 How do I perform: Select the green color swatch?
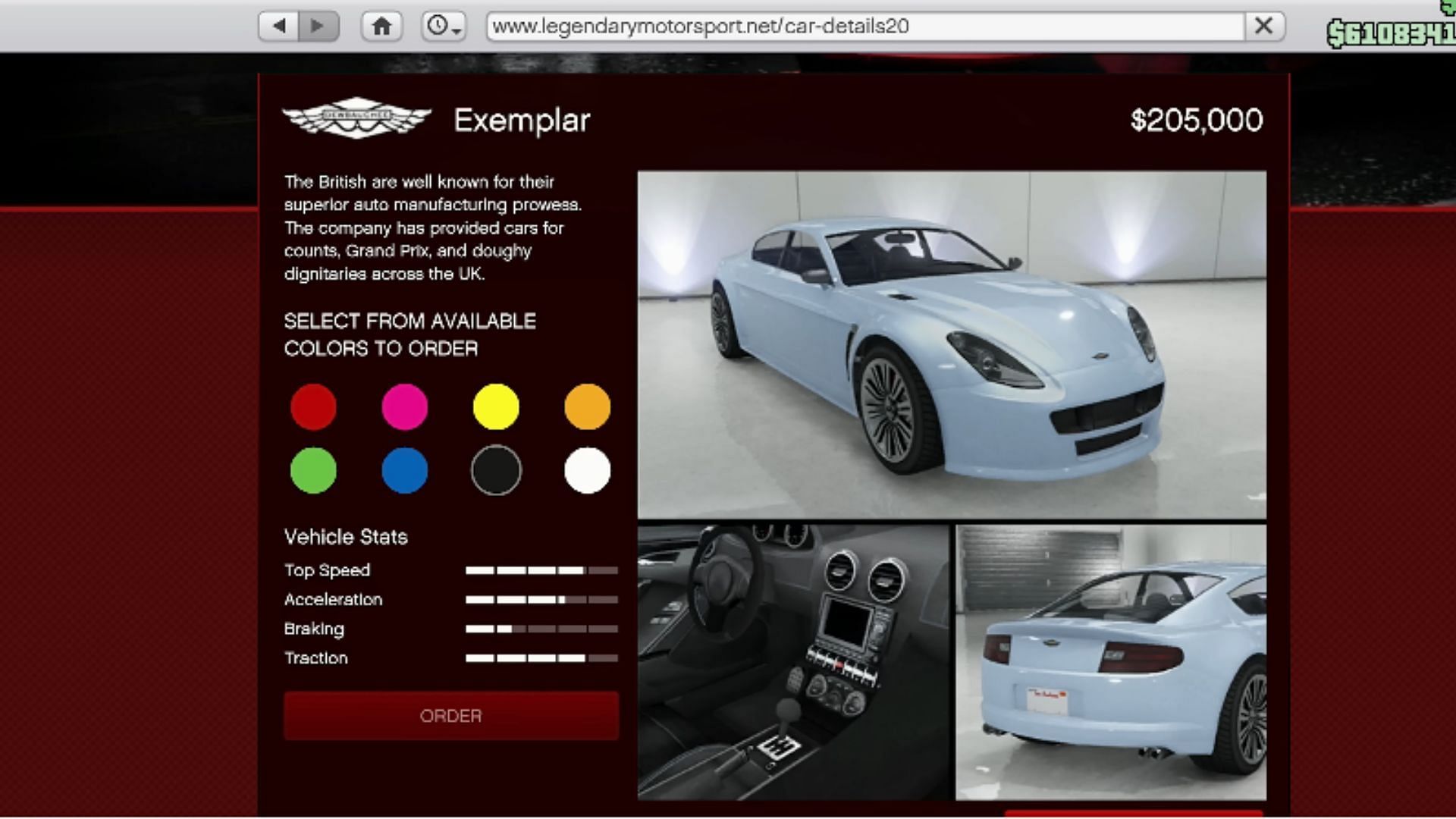[x=313, y=470]
